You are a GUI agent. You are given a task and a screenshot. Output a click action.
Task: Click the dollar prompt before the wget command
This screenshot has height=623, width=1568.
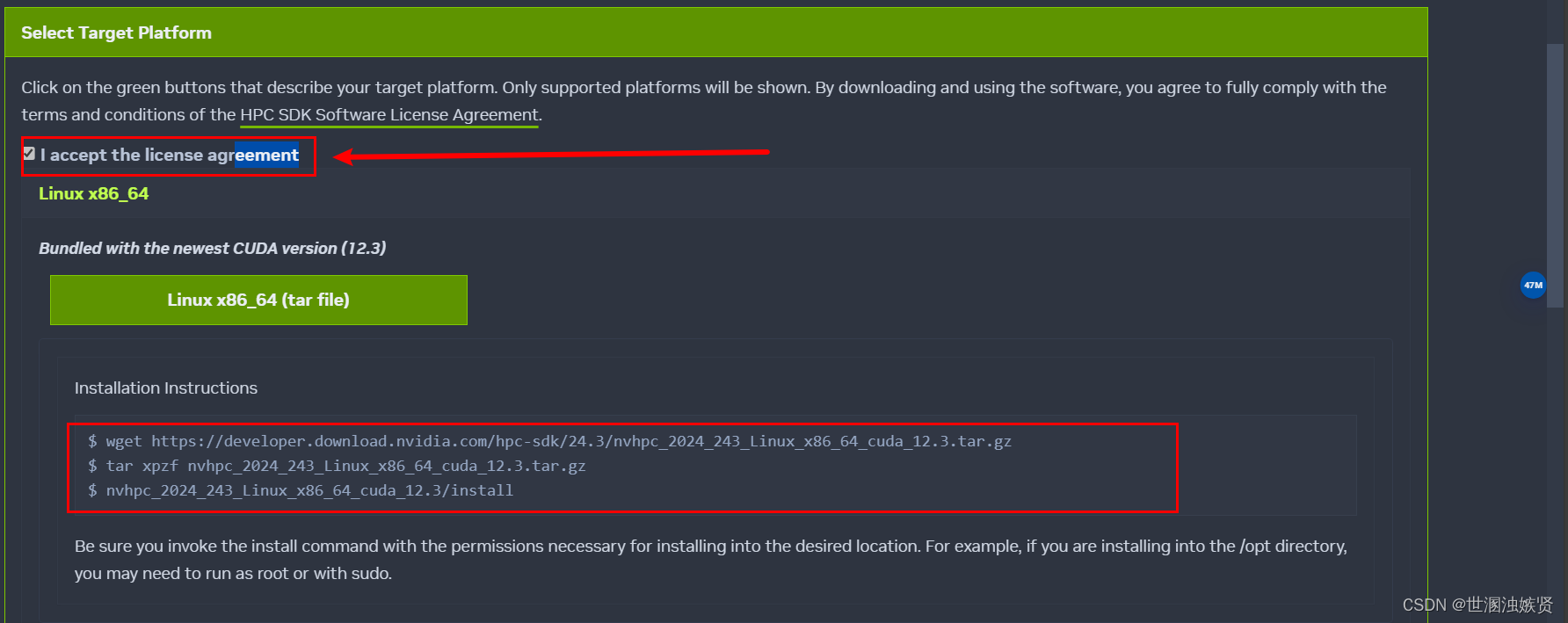[92, 441]
